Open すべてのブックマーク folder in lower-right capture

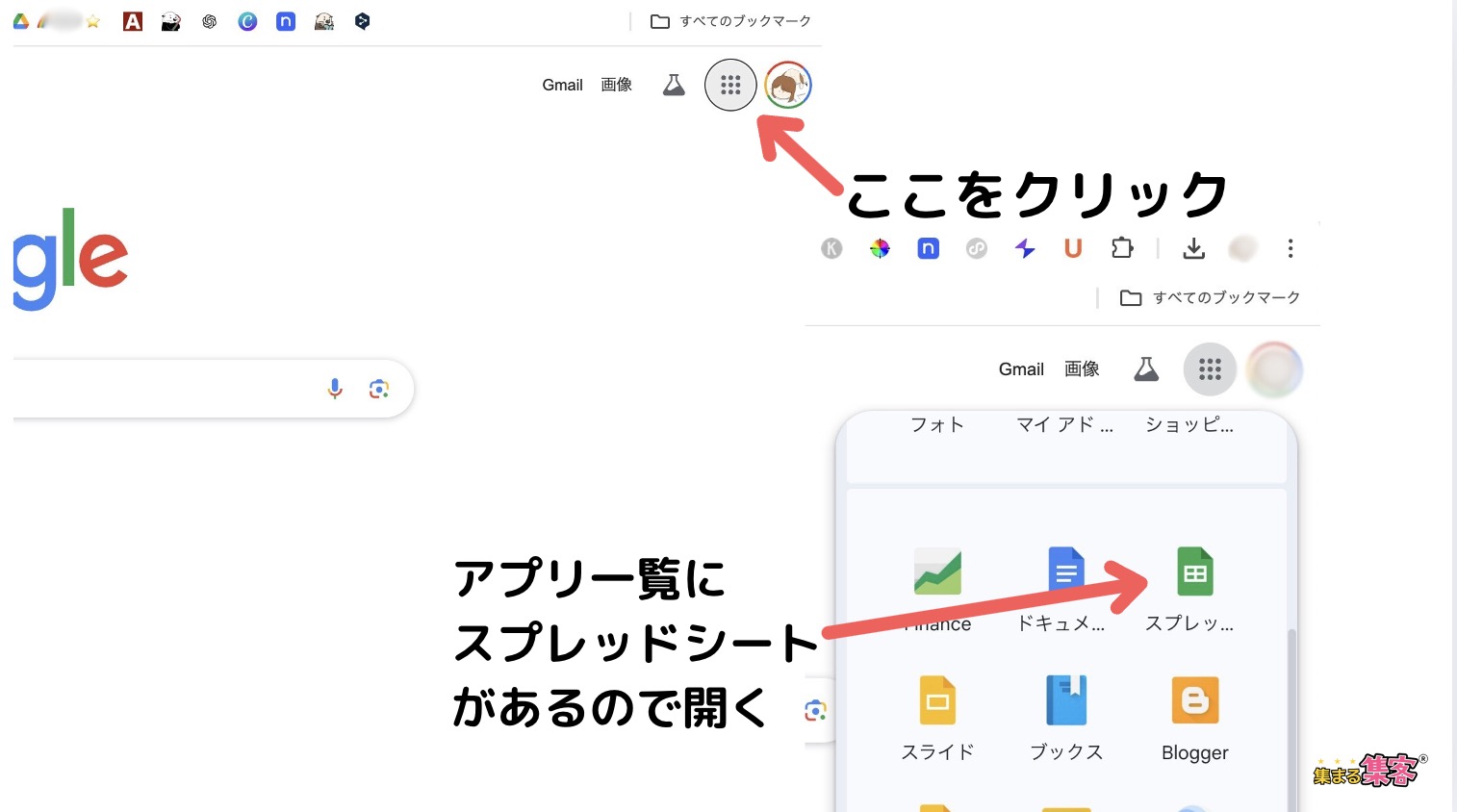pyautogui.click(x=1210, y=297)
